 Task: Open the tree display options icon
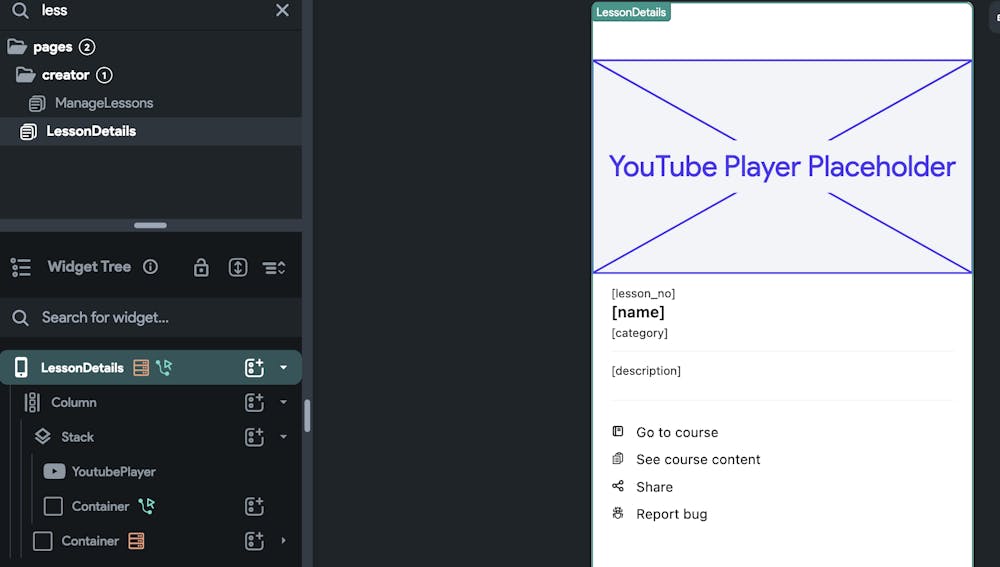point(274,268)
